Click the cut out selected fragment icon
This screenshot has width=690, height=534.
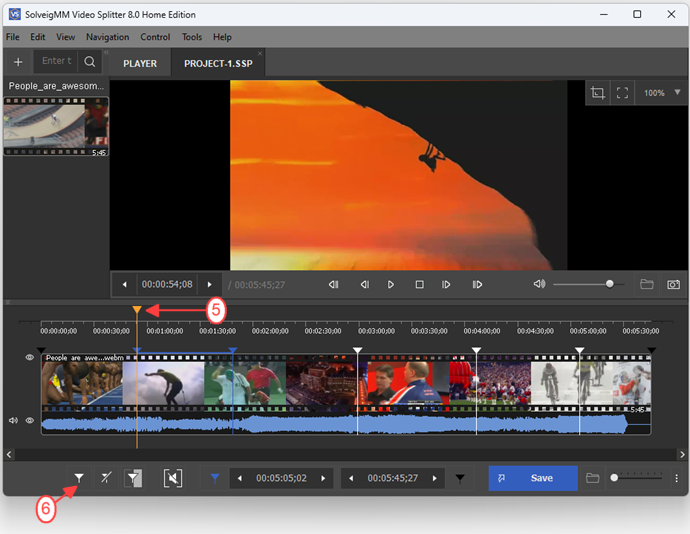[x=173, y=478]
